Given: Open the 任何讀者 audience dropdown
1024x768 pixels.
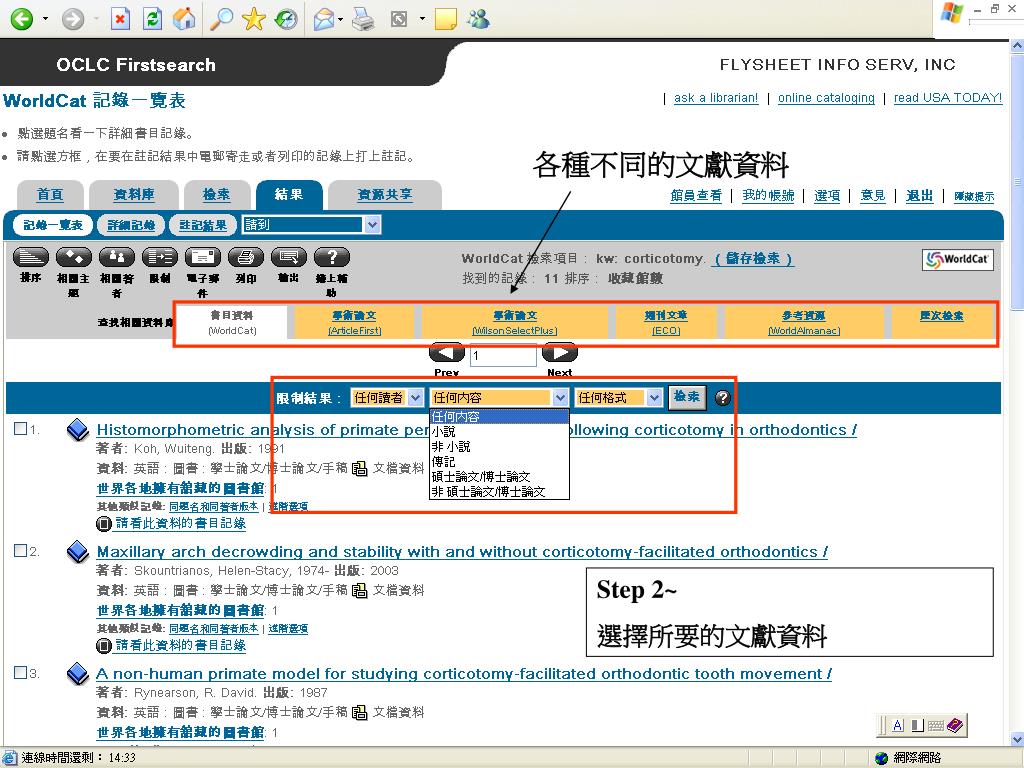Looking at the screenshot, I should [387, 398].
